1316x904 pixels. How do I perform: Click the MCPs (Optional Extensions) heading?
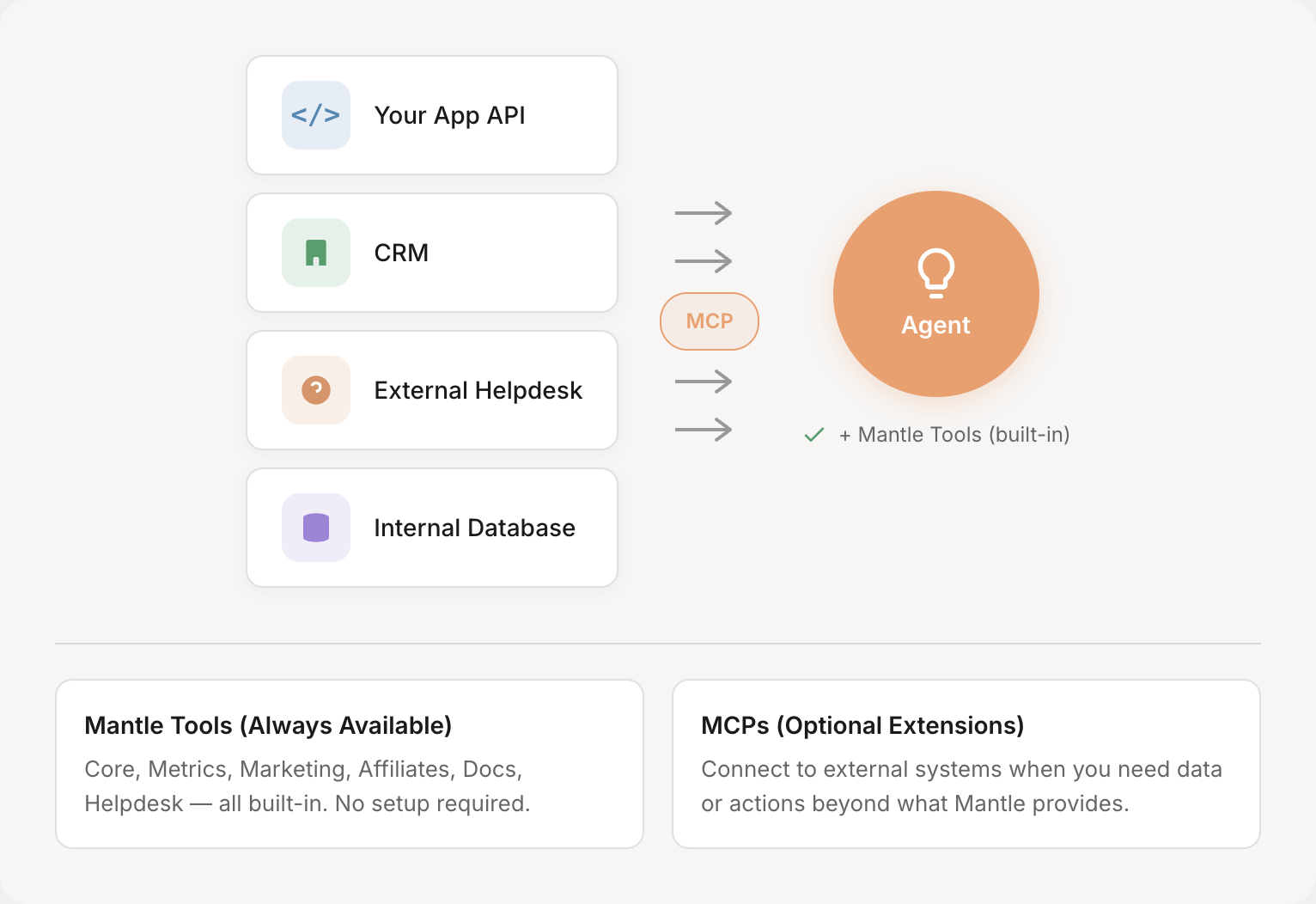point(862,725)
